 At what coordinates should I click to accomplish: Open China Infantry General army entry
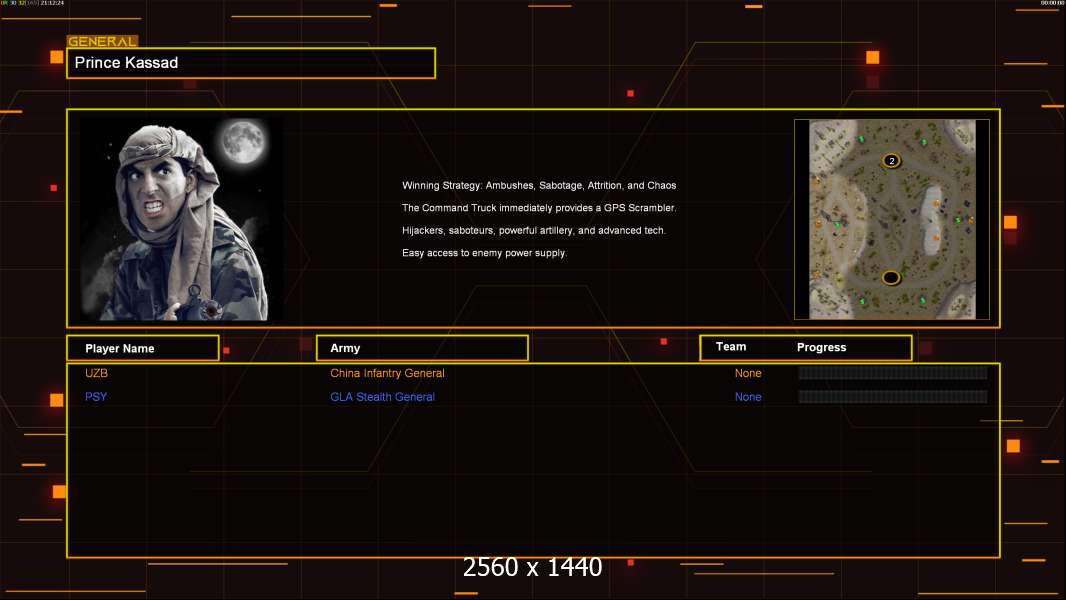387,373
